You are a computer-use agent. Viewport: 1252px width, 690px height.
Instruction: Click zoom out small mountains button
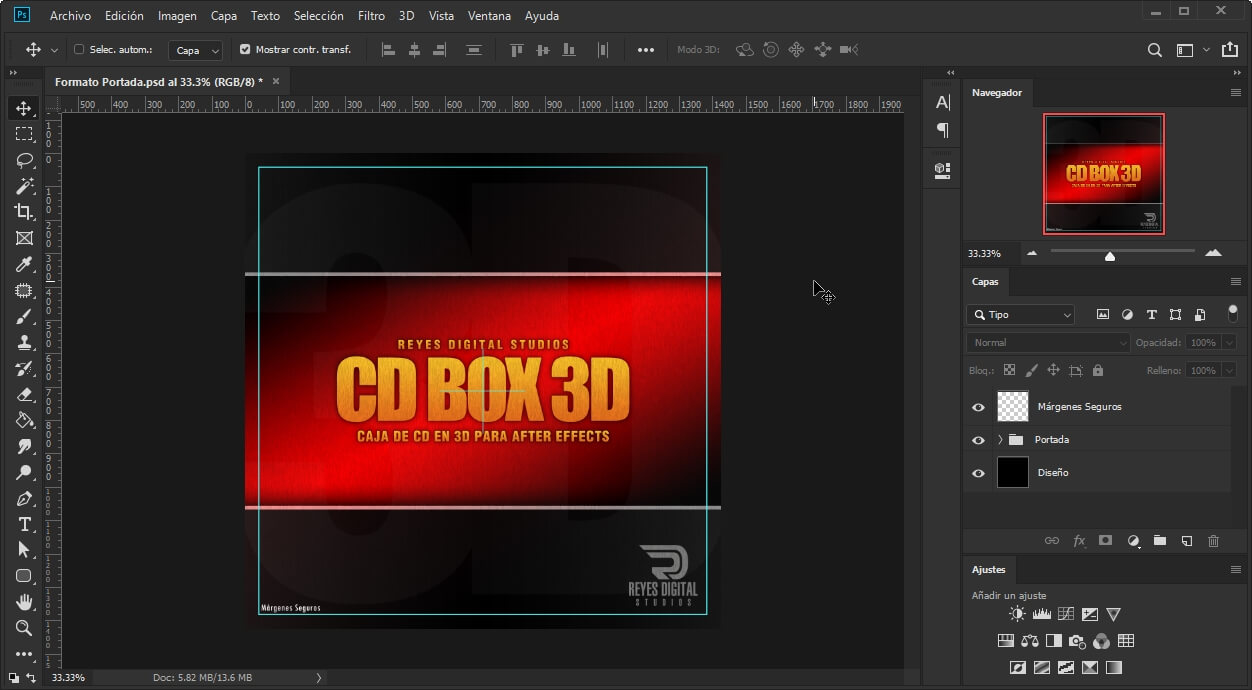pyautogui.click(x=1032, y=253)
